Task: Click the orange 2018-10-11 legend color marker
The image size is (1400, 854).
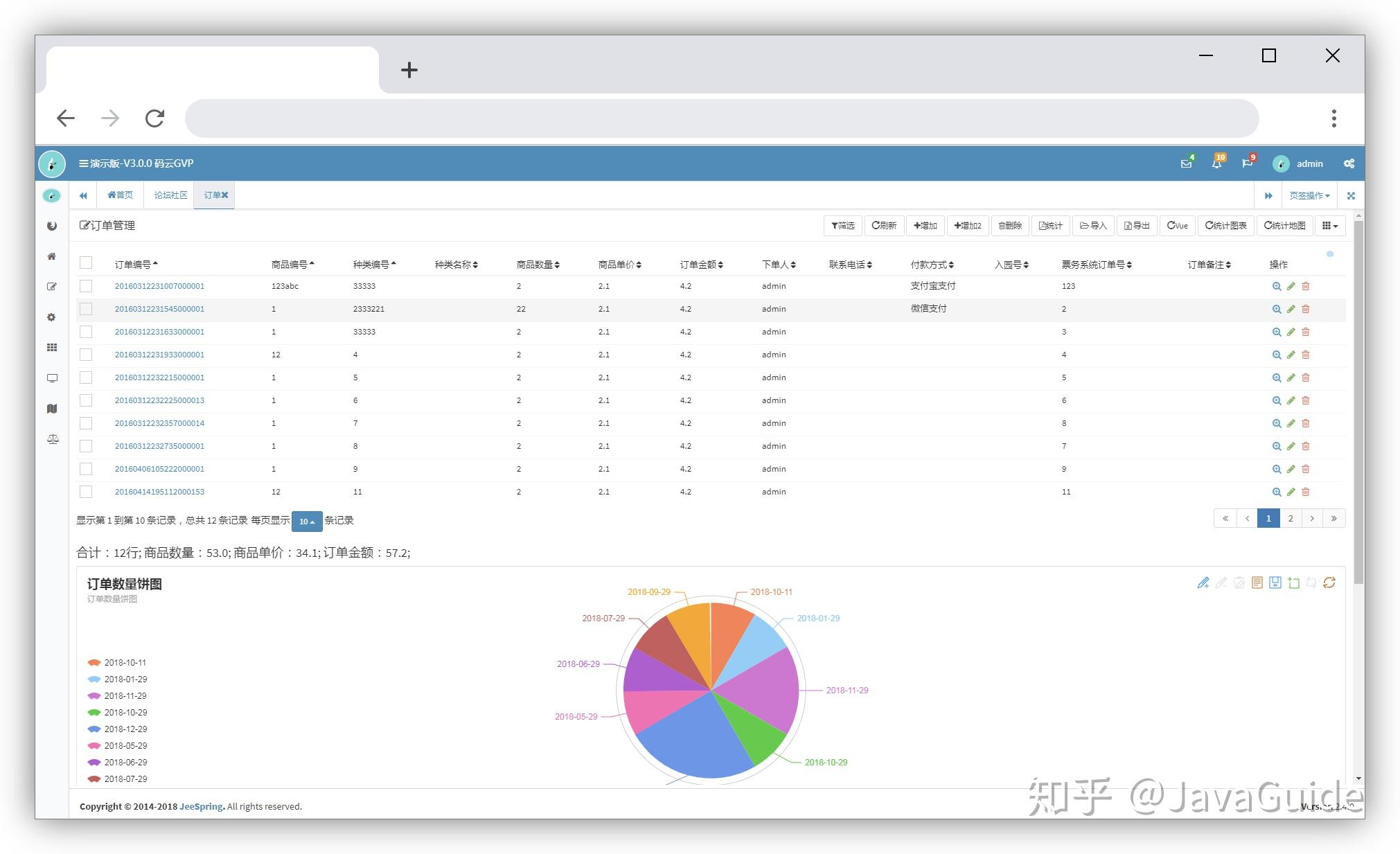Action: tap(94, 662)
